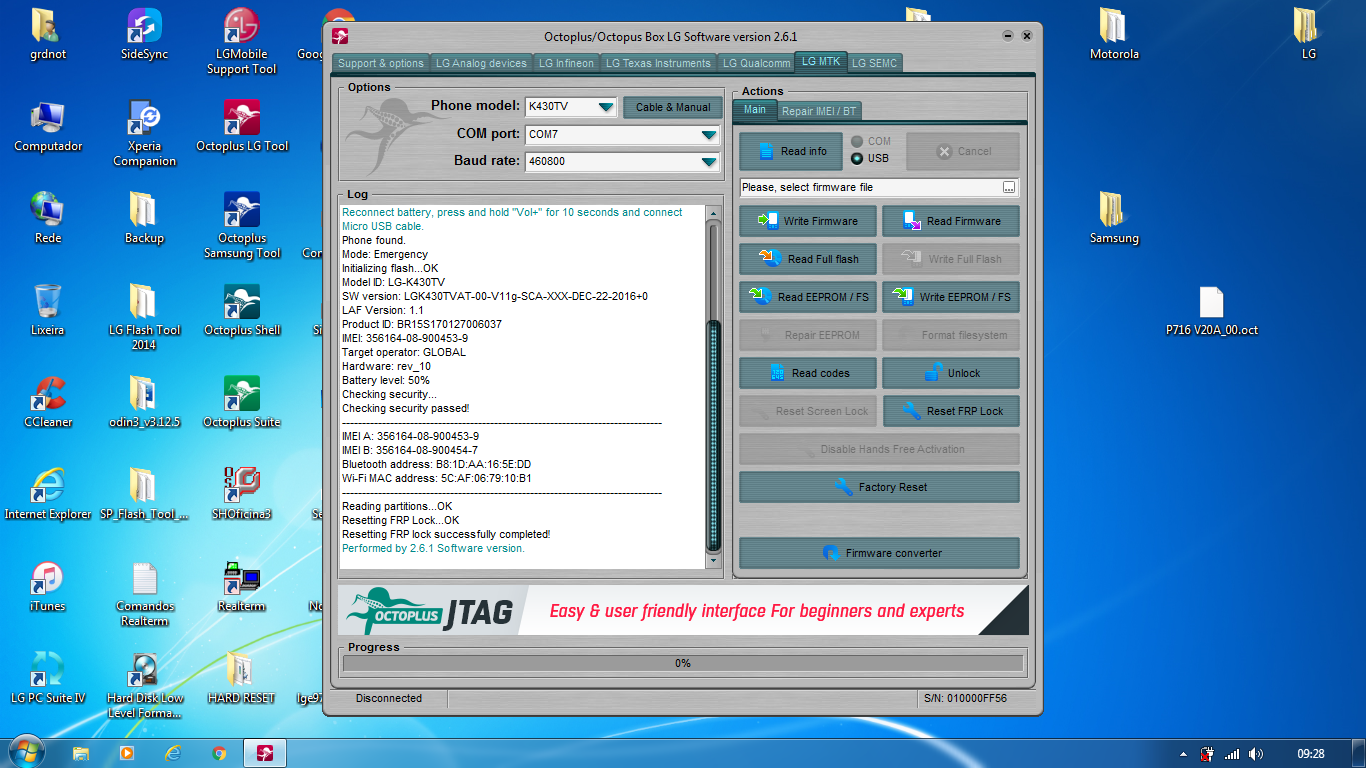Viewport: 1366px width, 768px height.
Task: Click the firmware file path field
Action: point(870,187)
